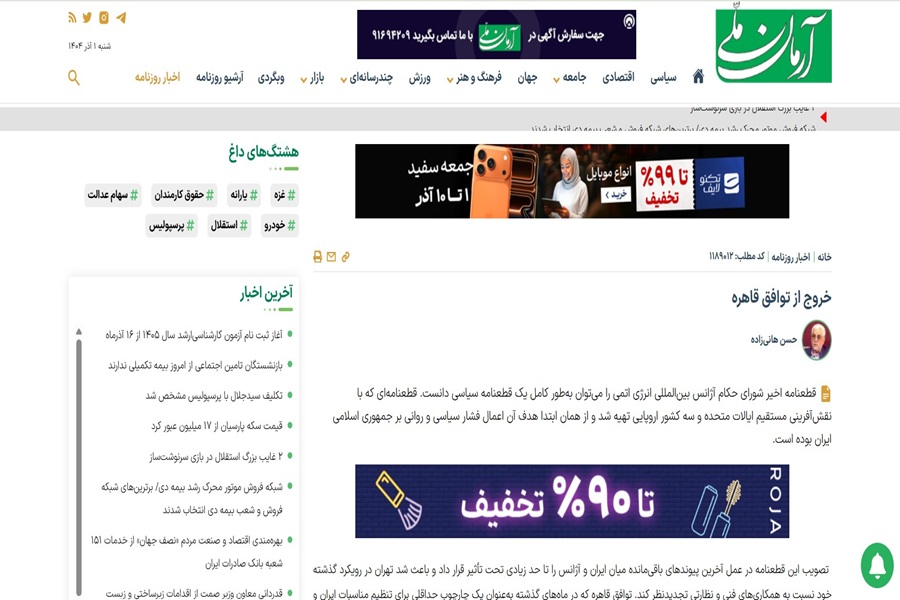Email the article via envelope icon
This screenshot has width=900, height=600.
[x=332, y=257]
